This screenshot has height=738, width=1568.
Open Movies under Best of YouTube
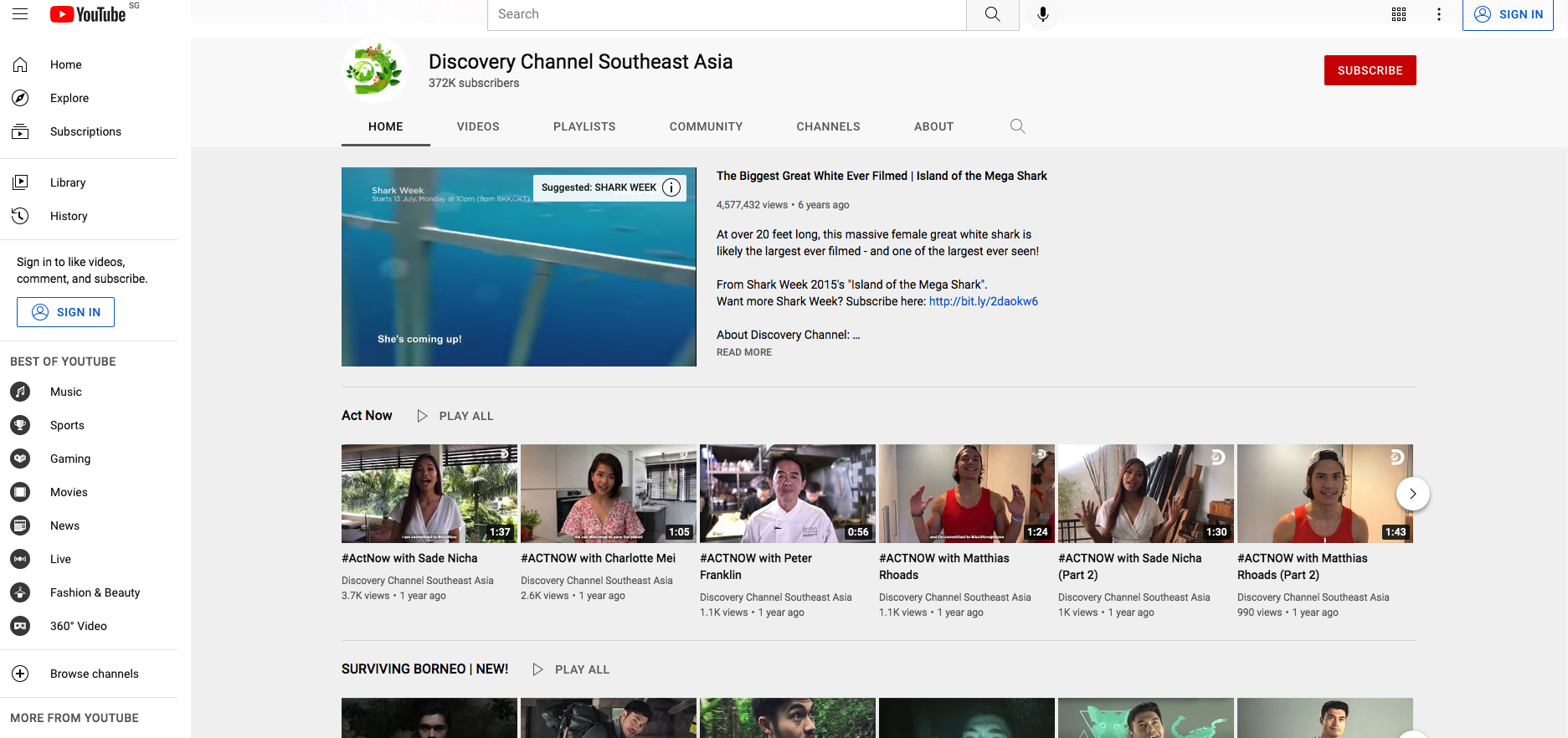[89, 492]
